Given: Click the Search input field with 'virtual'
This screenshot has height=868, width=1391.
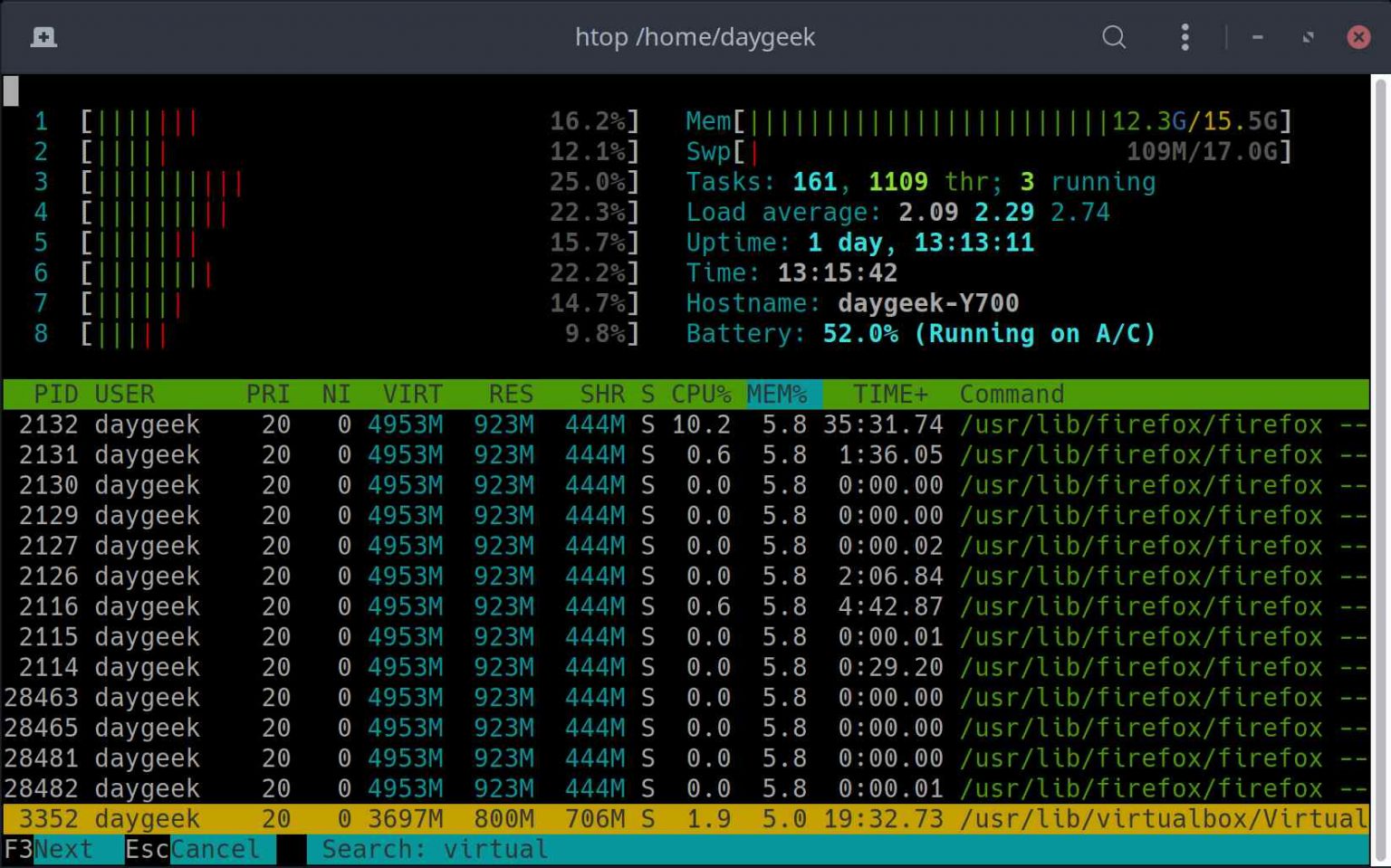Looking at the screenshot, I should [x=495, y=850].
